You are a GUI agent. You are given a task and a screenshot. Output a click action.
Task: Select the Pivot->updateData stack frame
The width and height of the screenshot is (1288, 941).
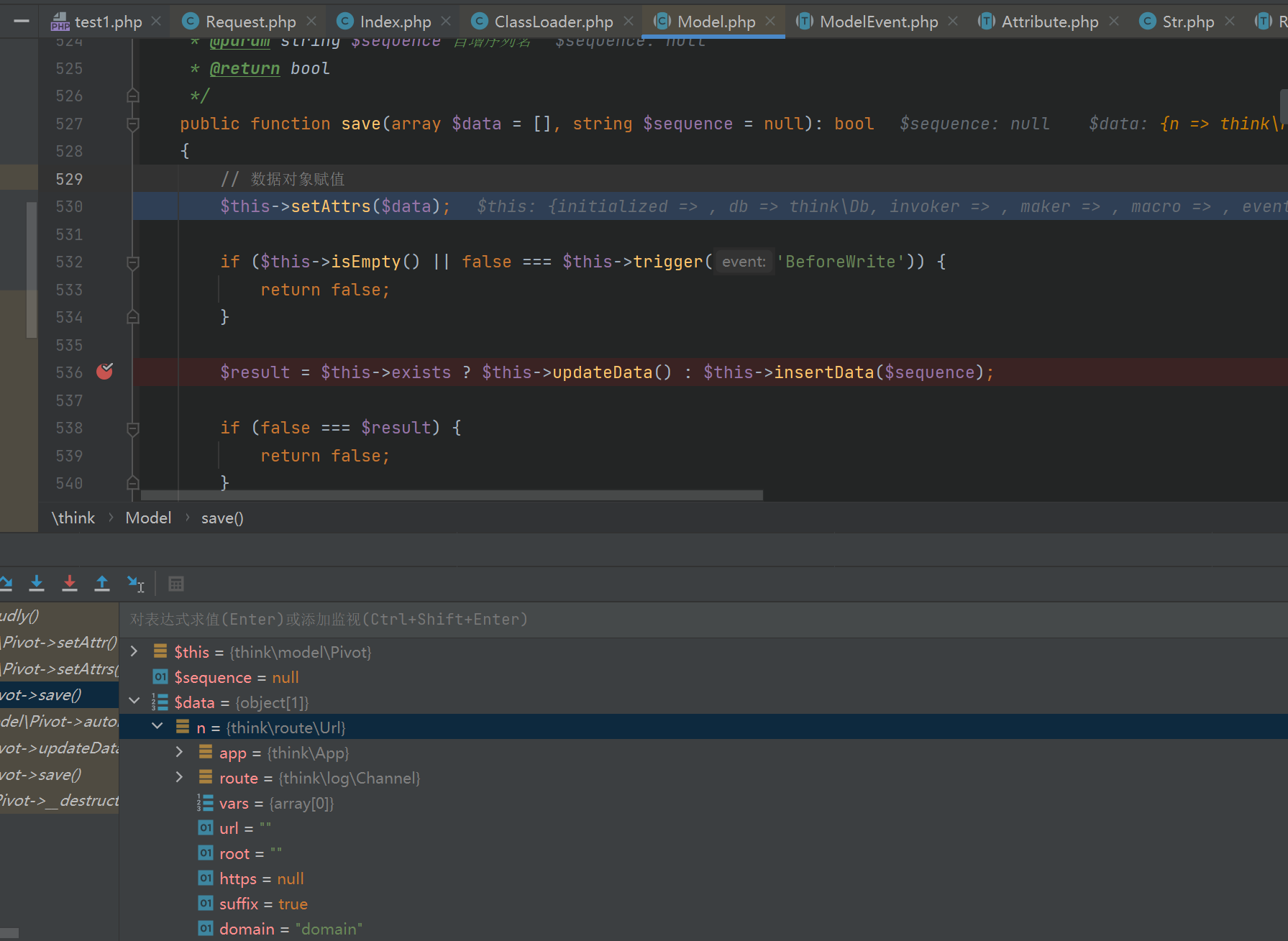pyautogui.click(x=59, y=748)
